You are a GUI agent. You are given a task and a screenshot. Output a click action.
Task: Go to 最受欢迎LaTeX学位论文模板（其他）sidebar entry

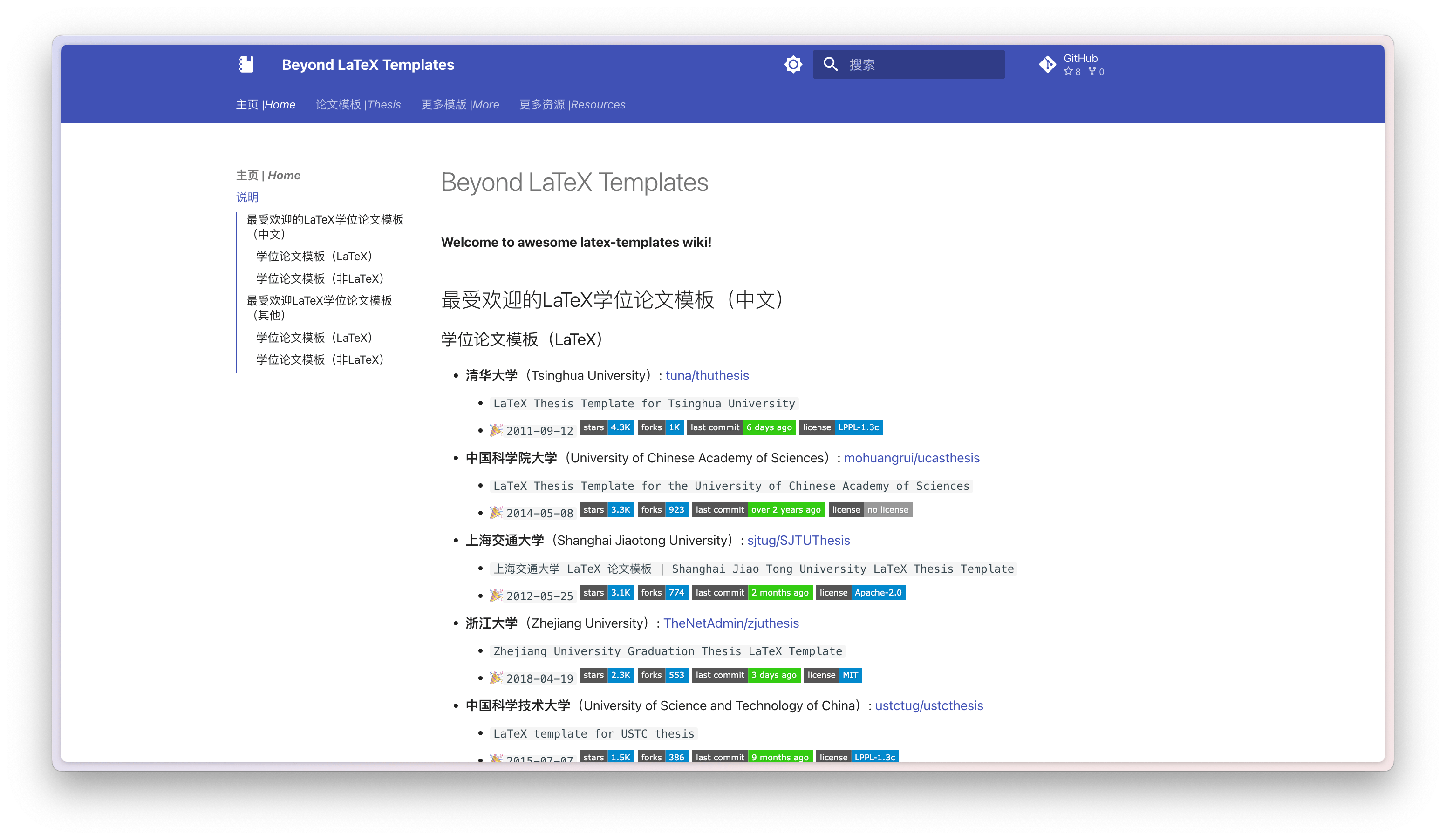(319, 308)
